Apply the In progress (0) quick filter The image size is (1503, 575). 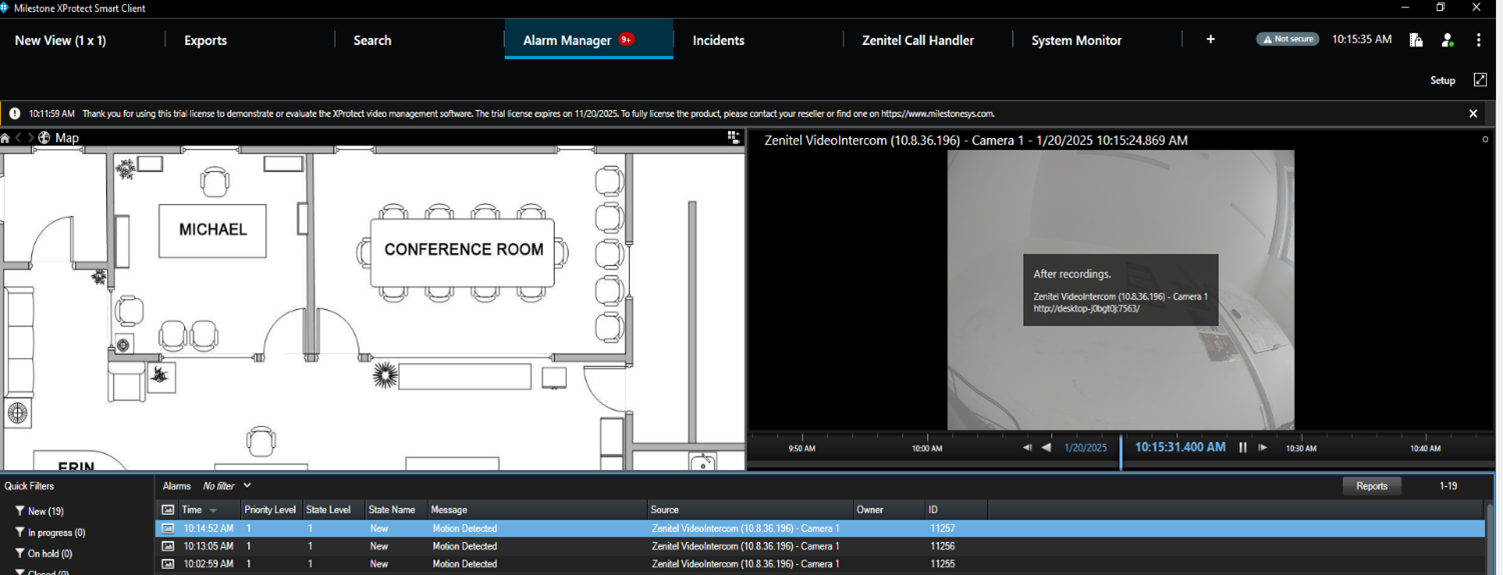55,533
